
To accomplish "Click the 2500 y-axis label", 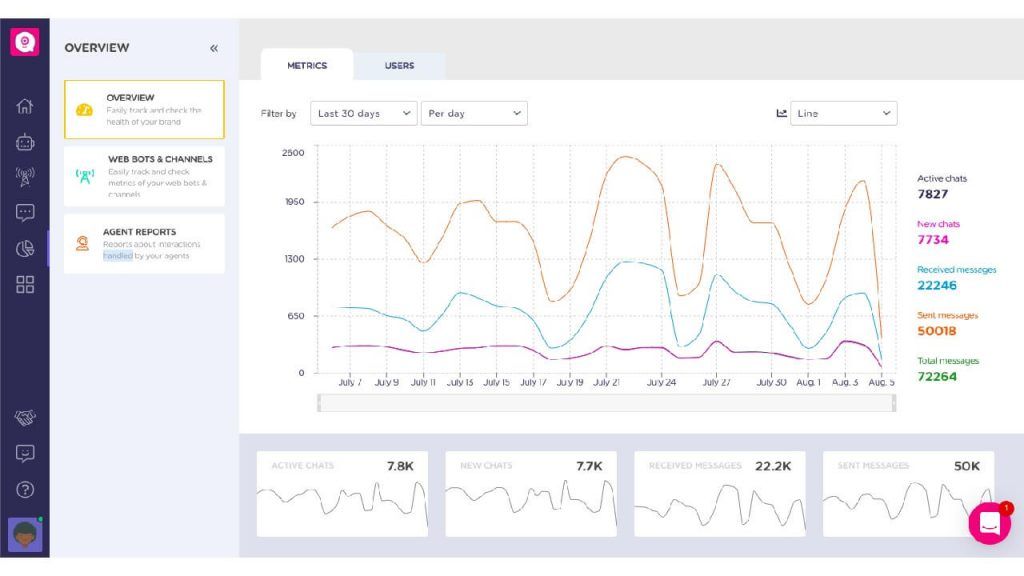I will point(293,153).
